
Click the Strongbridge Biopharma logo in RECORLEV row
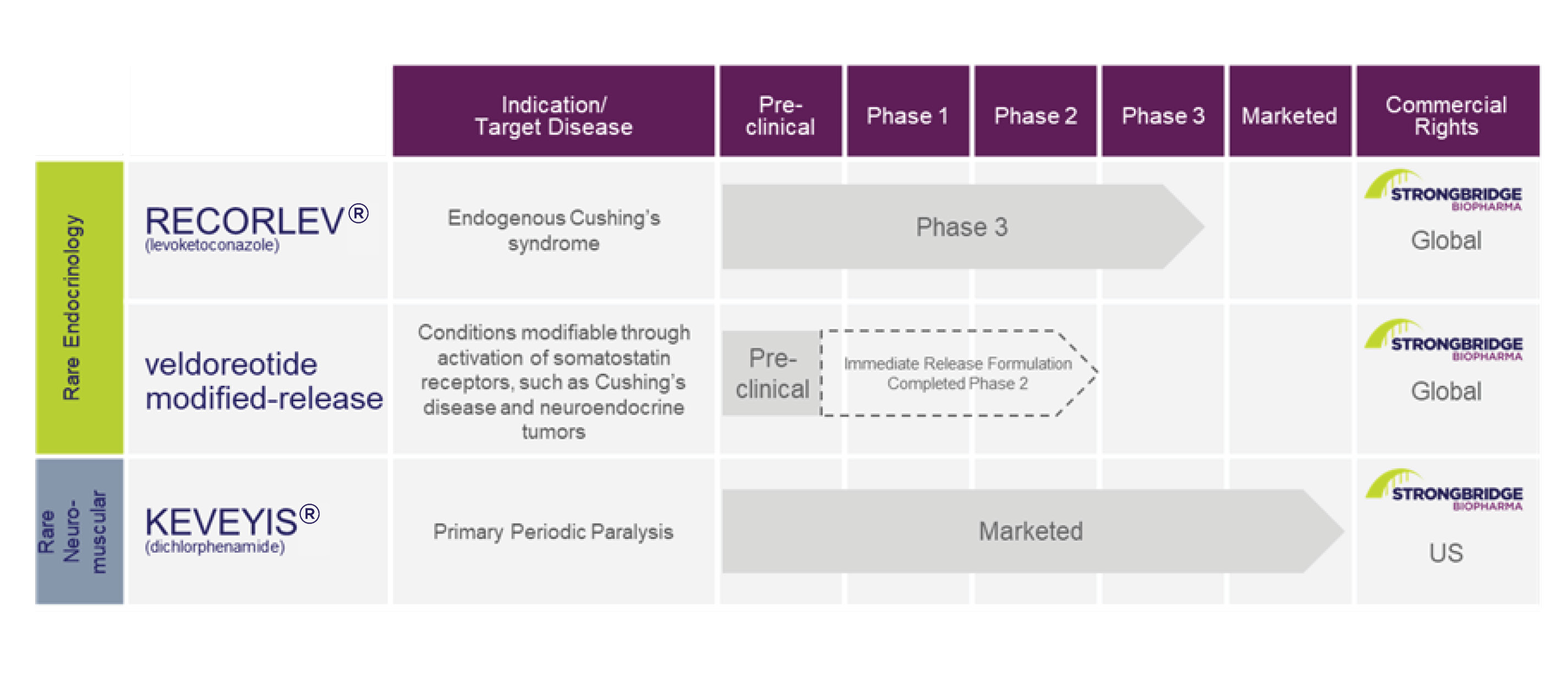pos(1444,191)
